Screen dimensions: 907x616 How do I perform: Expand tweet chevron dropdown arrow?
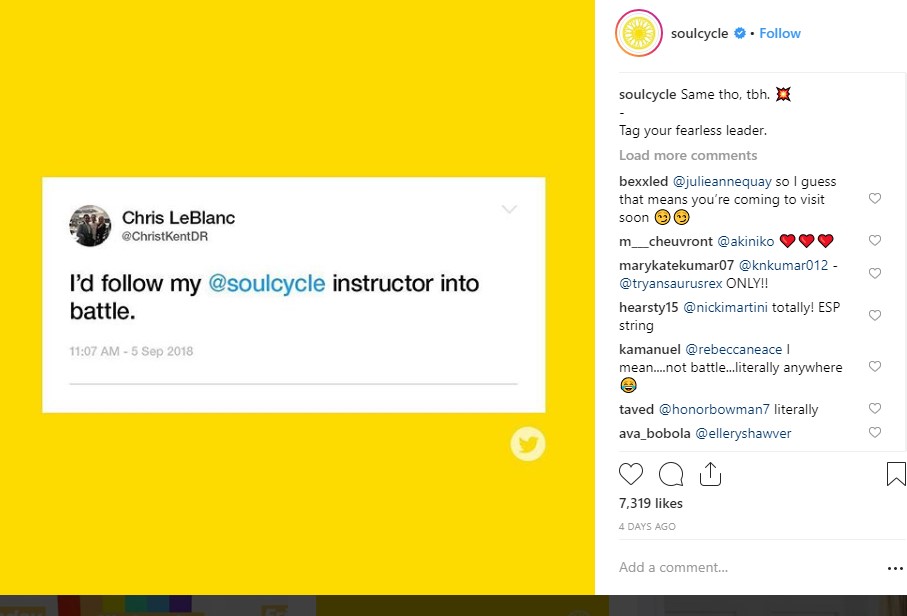[x=509, y=210]
